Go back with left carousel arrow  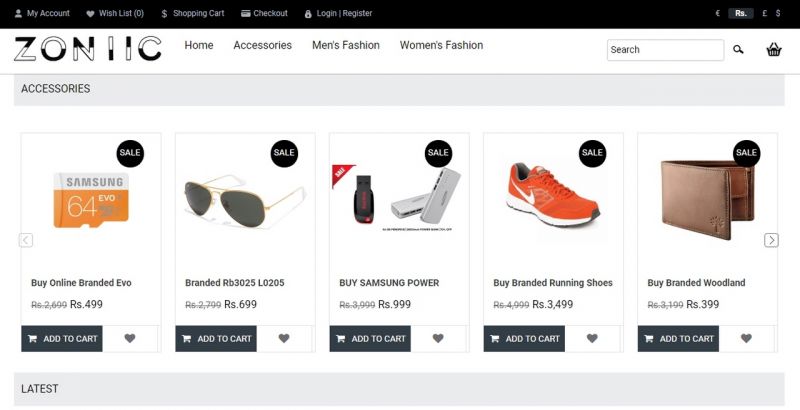click(x=26, y=240)
